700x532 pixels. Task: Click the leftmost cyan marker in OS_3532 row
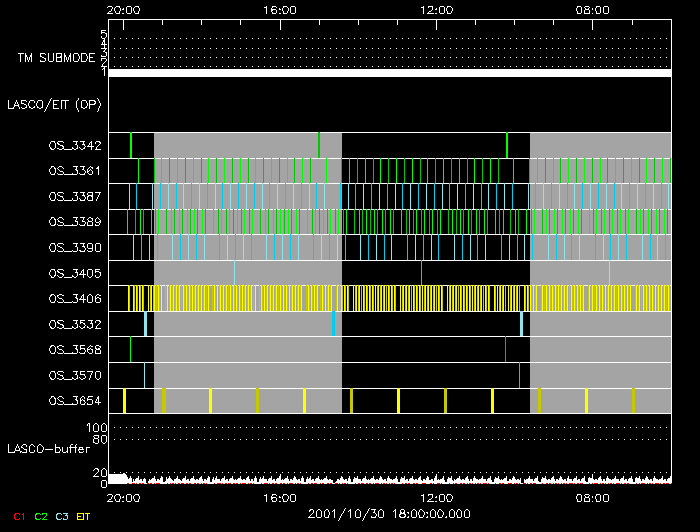tap(146, 324)
